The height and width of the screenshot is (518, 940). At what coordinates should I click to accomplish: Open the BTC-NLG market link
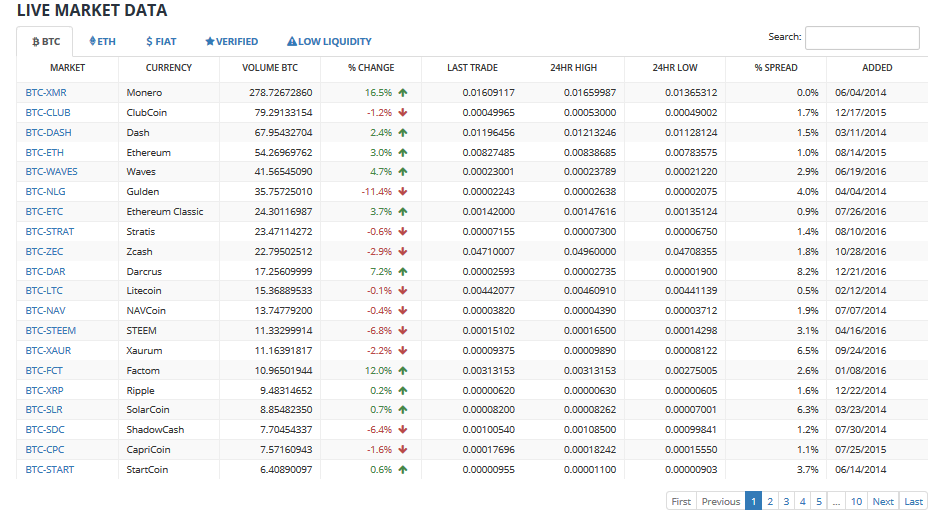(x=46, y=191)
